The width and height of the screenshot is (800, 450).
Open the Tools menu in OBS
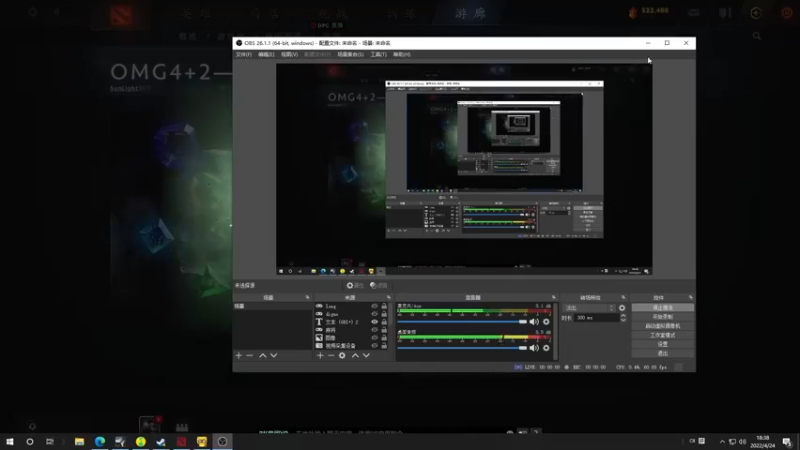(x=378, y=55)
